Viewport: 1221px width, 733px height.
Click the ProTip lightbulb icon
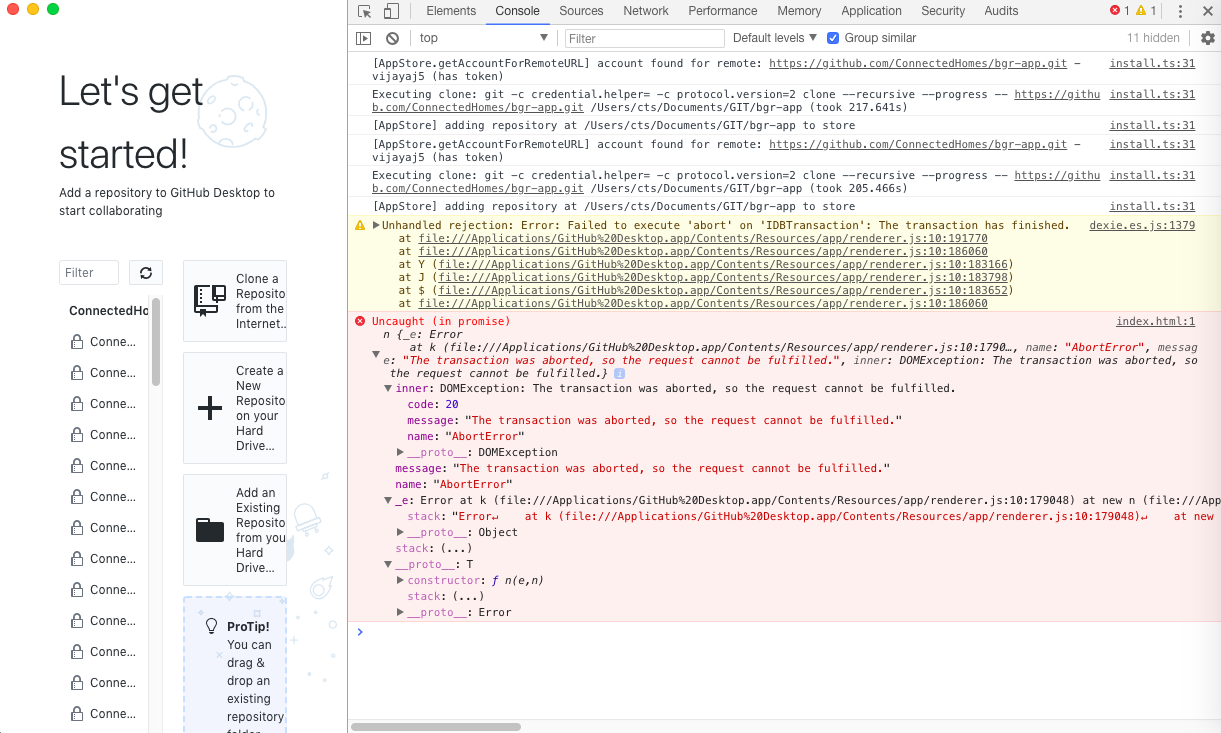pyautogui.click(x=211, y=625)
